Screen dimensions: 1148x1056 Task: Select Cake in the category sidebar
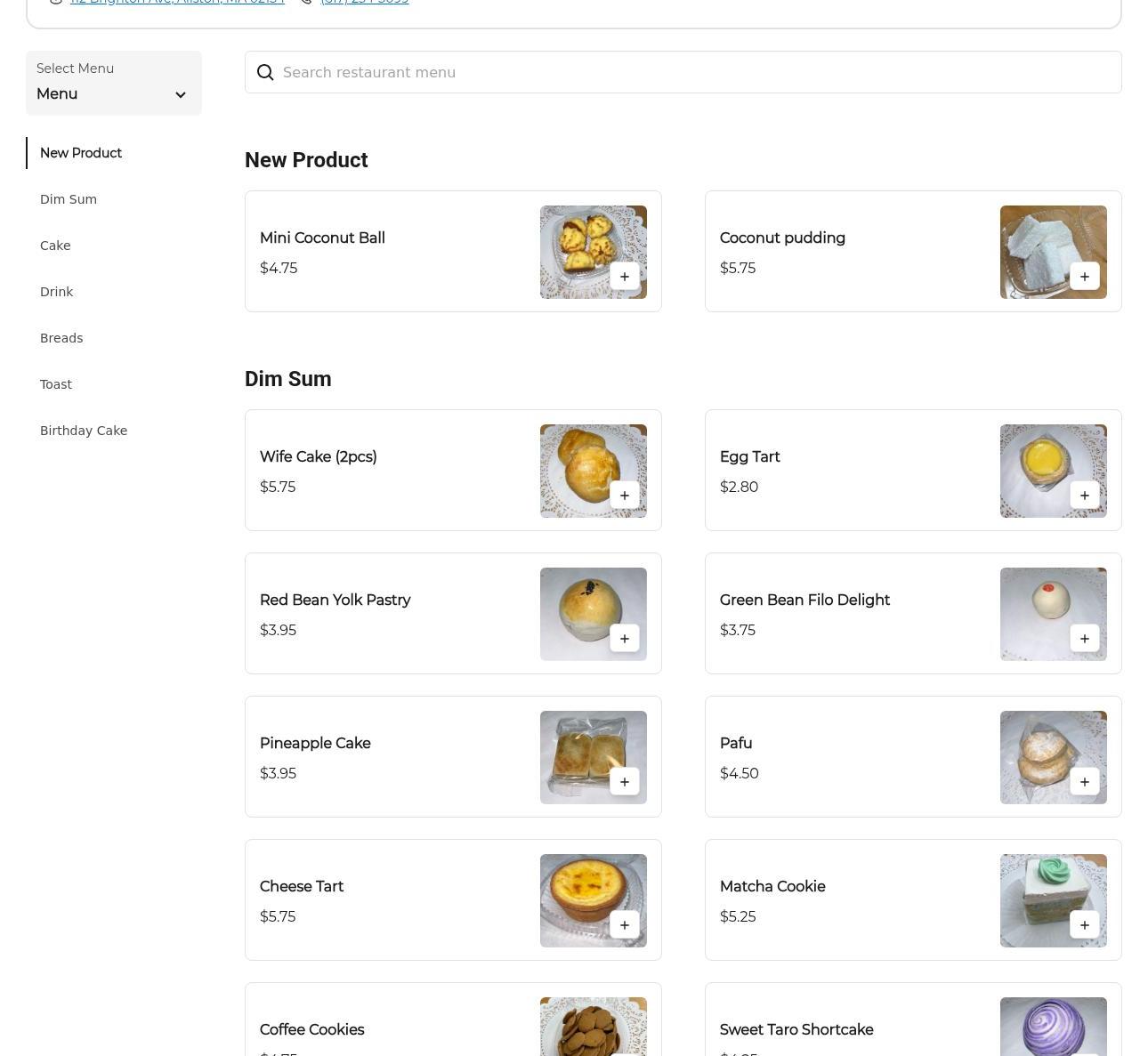(55, 246)
